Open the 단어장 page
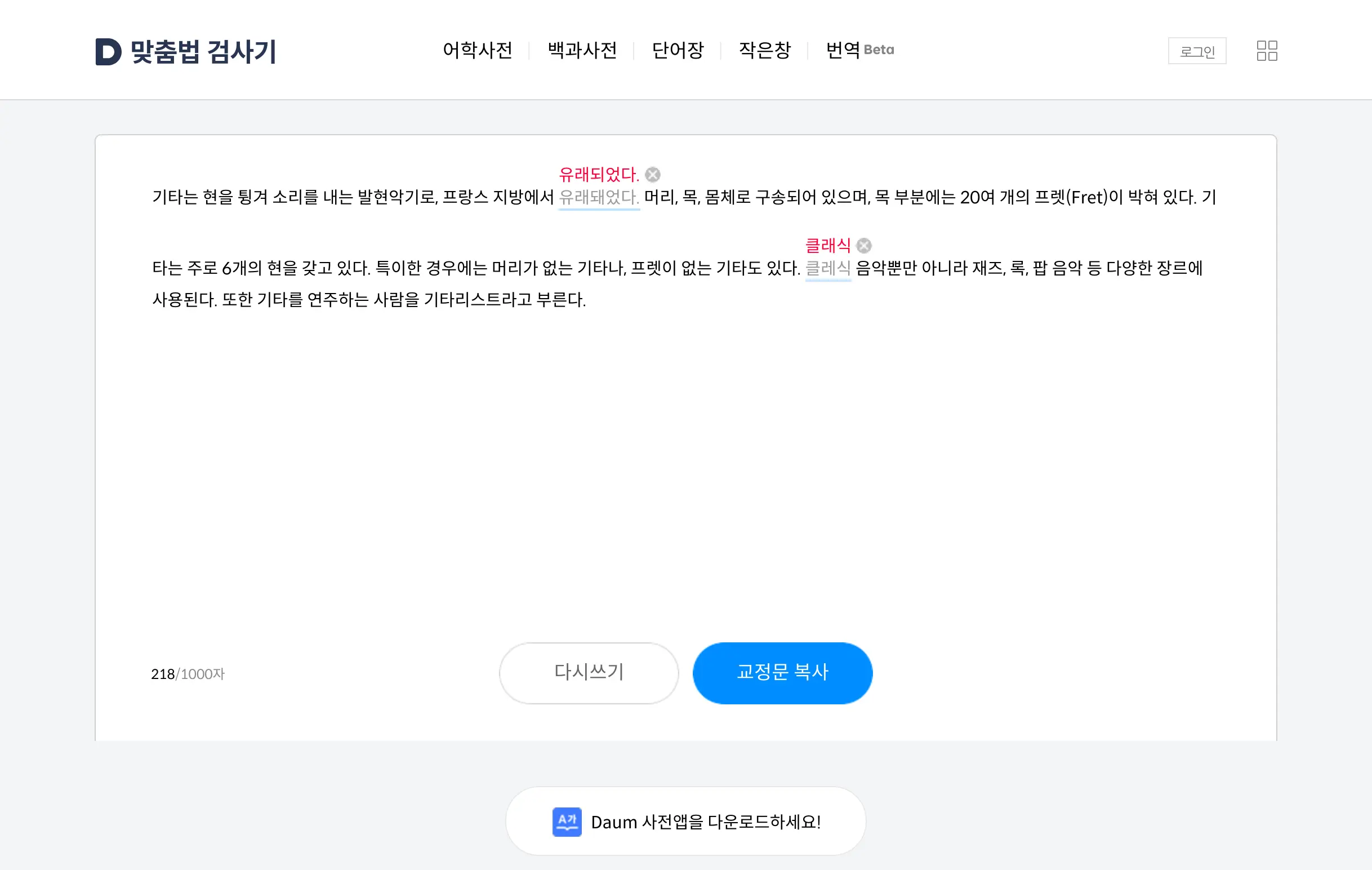 (x=678, y=51)
